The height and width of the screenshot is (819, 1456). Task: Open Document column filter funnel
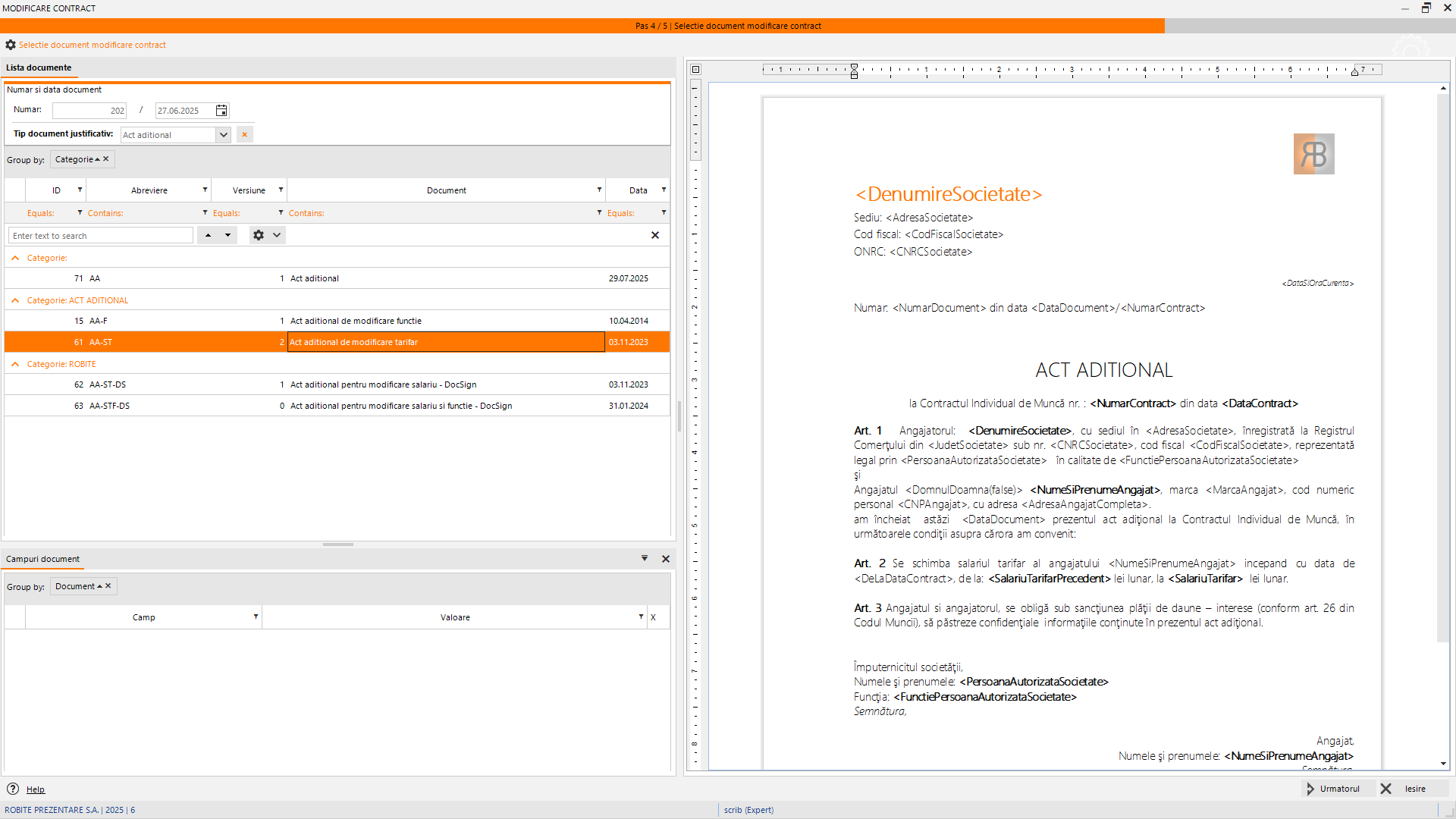pyautogui.click(x=599, y=190)
